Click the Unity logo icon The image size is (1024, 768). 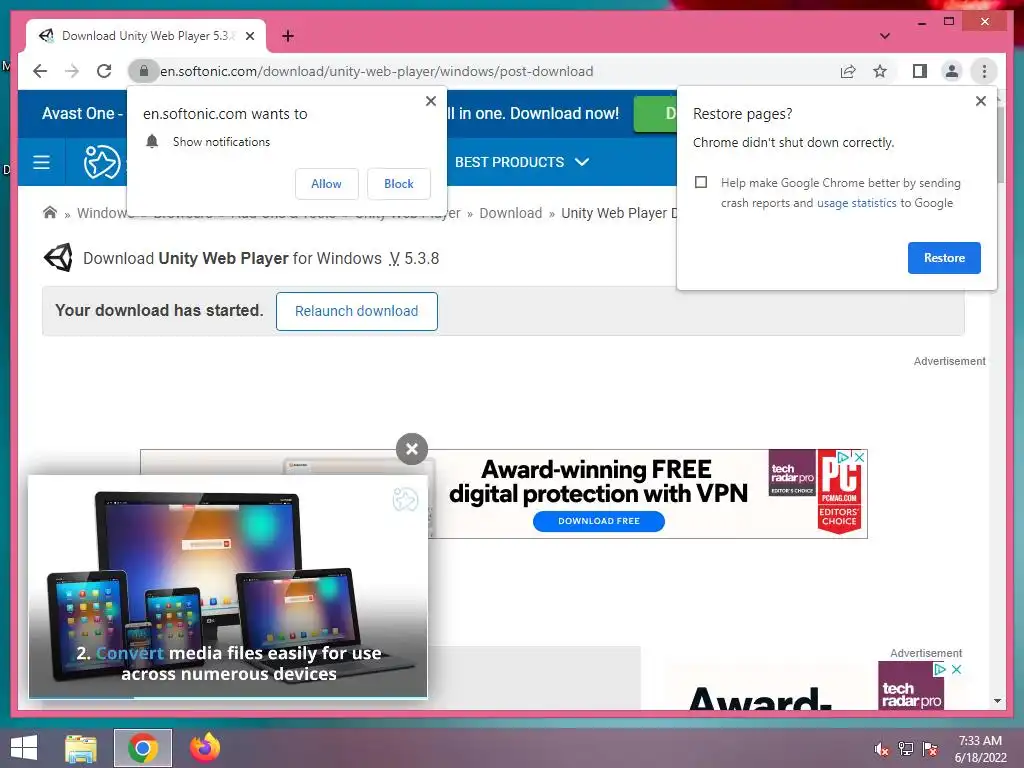[x=58, y=258]
